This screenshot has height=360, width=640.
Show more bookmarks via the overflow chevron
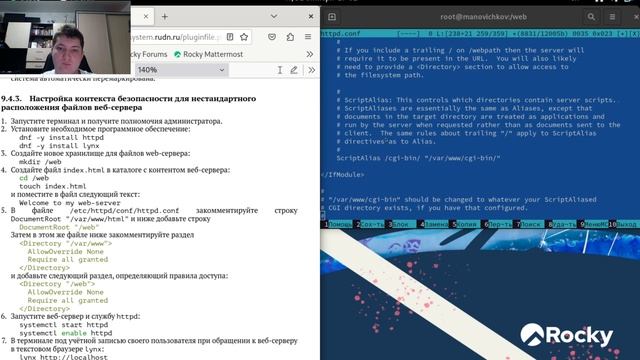coord(310,54)
